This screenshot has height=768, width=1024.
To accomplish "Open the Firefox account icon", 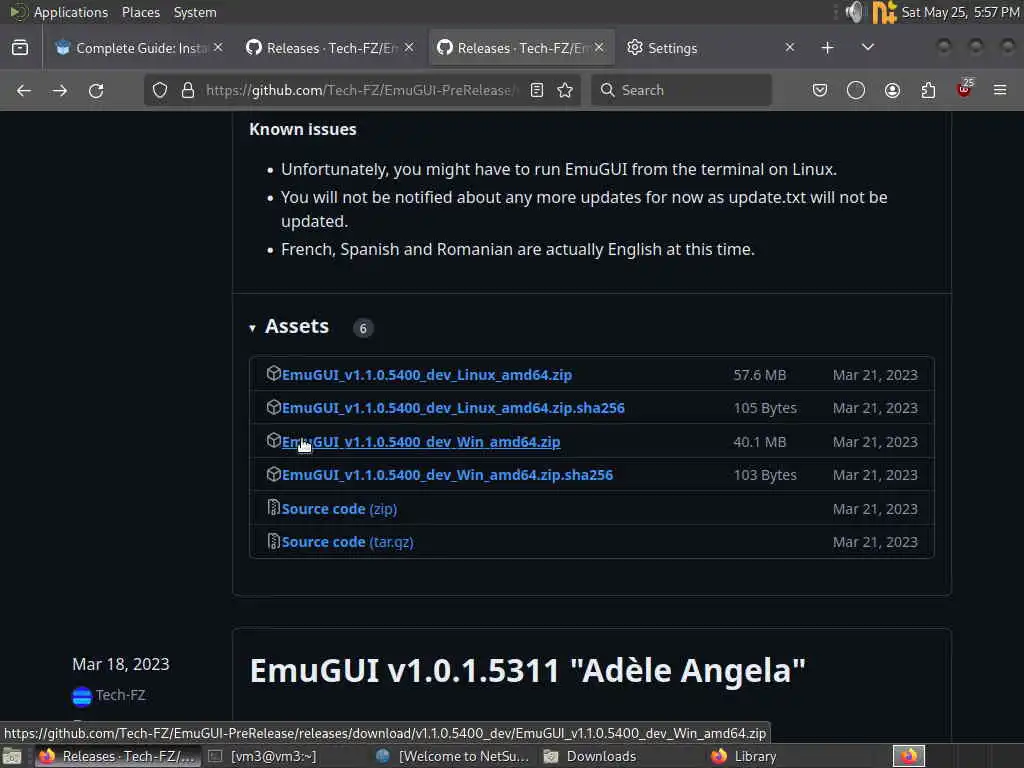I will coord(892,90).
